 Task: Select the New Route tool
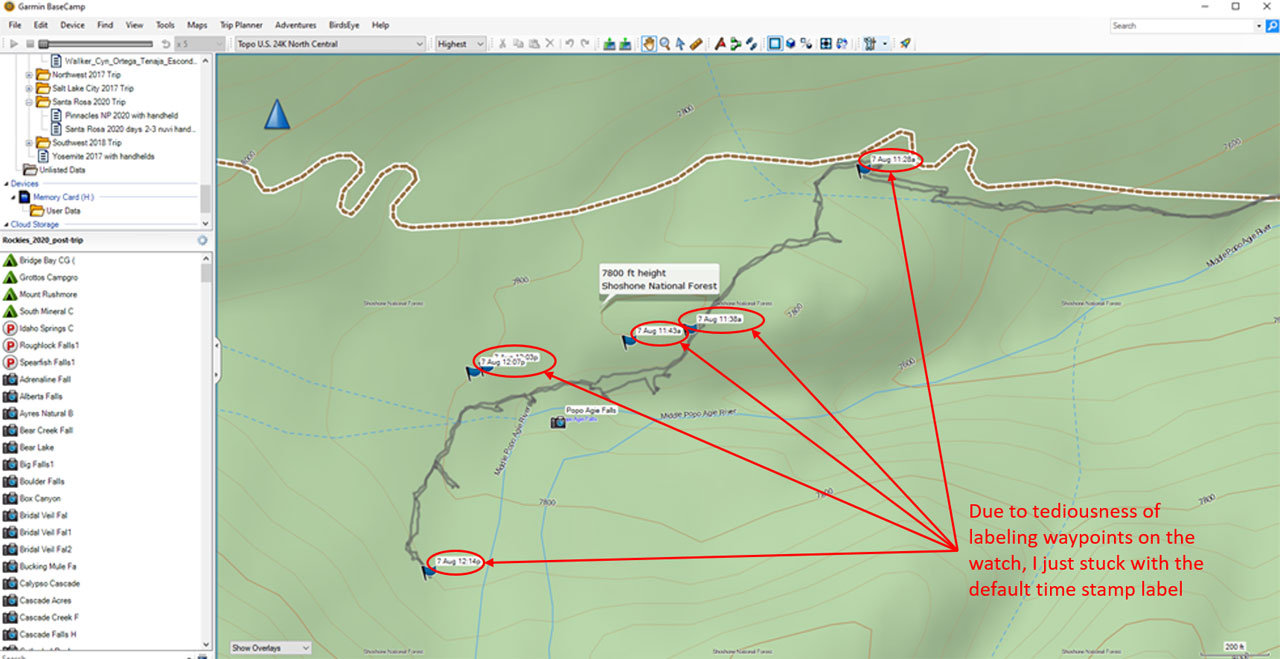pos(735,44)
